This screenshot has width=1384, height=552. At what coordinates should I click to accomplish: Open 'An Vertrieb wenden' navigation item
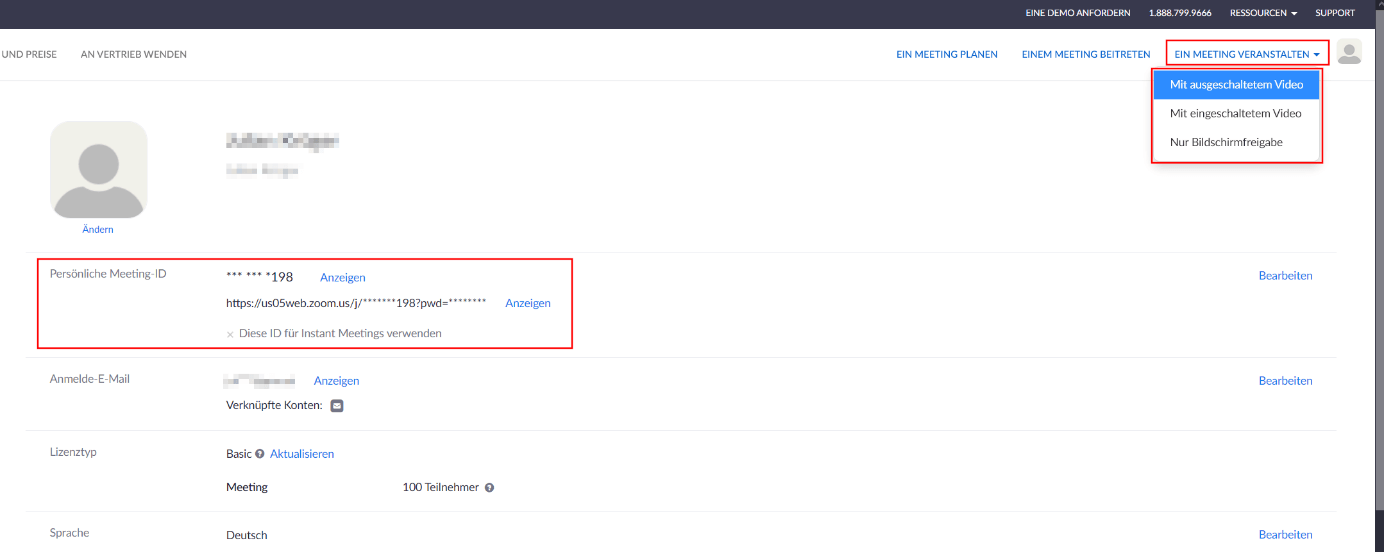(134, 54)
